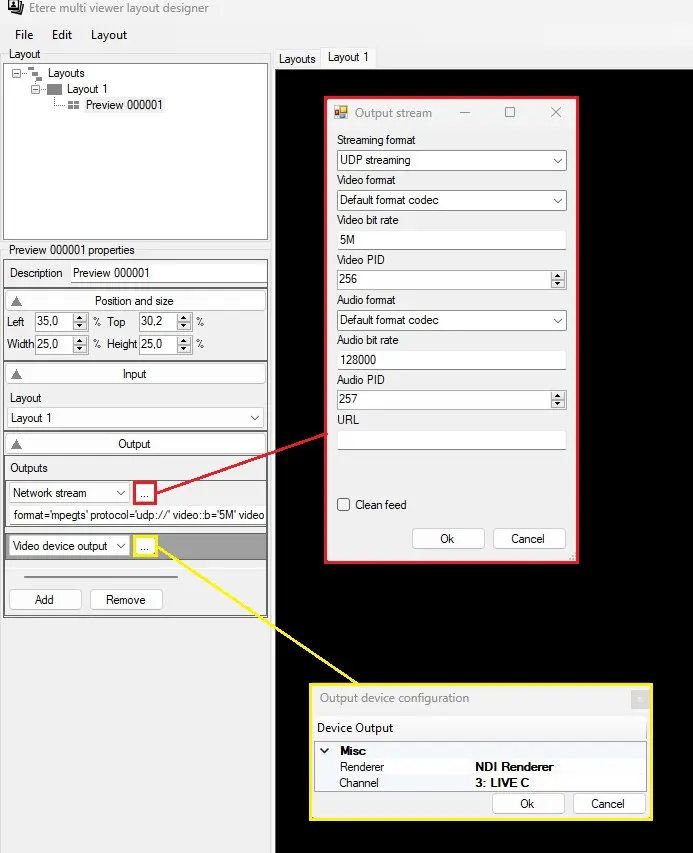Click the Remove output button
Image resolution: width=693 pixels, height=853 pixels.
click(x=126, y=600)
